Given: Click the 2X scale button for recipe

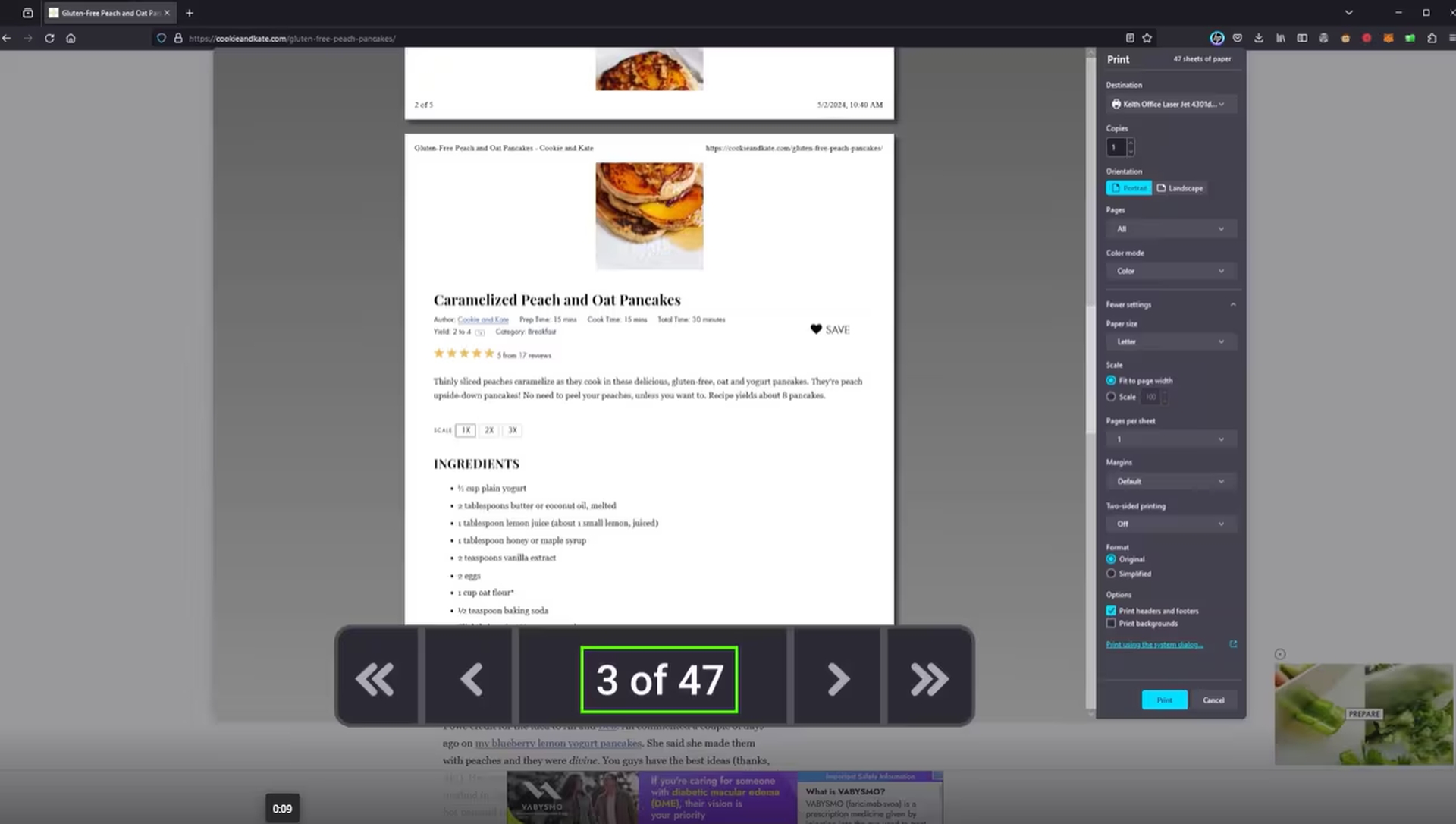Looking at the screenshot, I should (488, 429).
